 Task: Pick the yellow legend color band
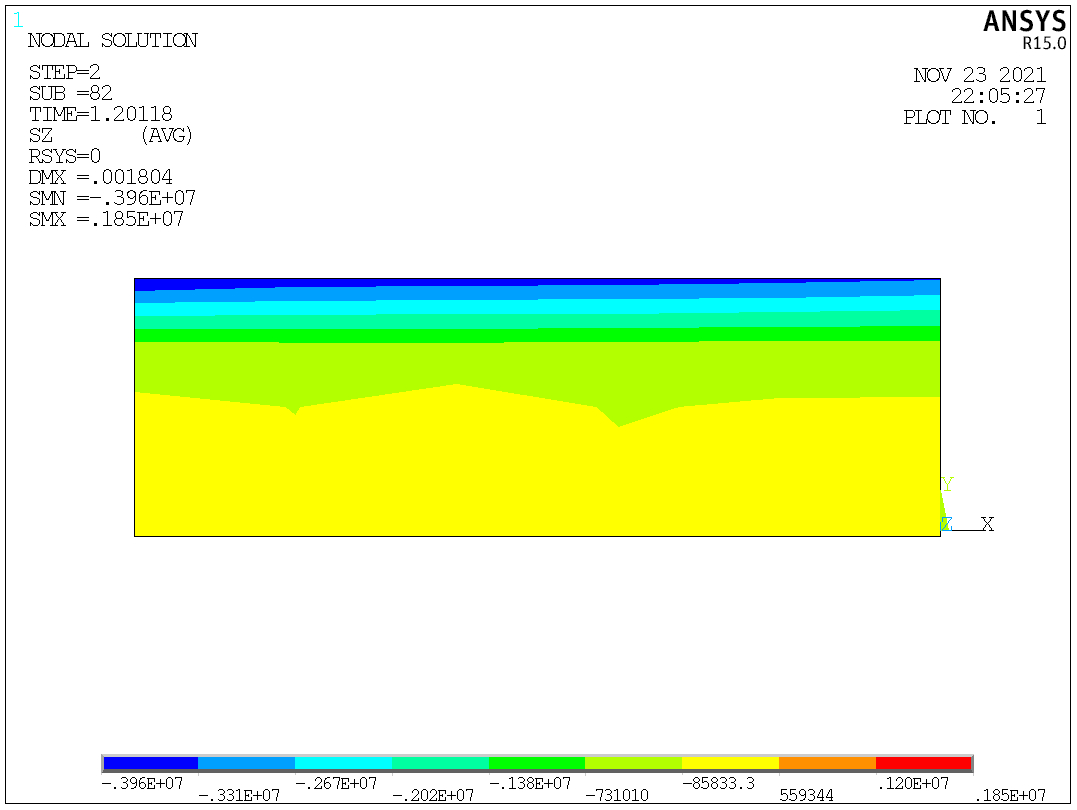(730, 764)
